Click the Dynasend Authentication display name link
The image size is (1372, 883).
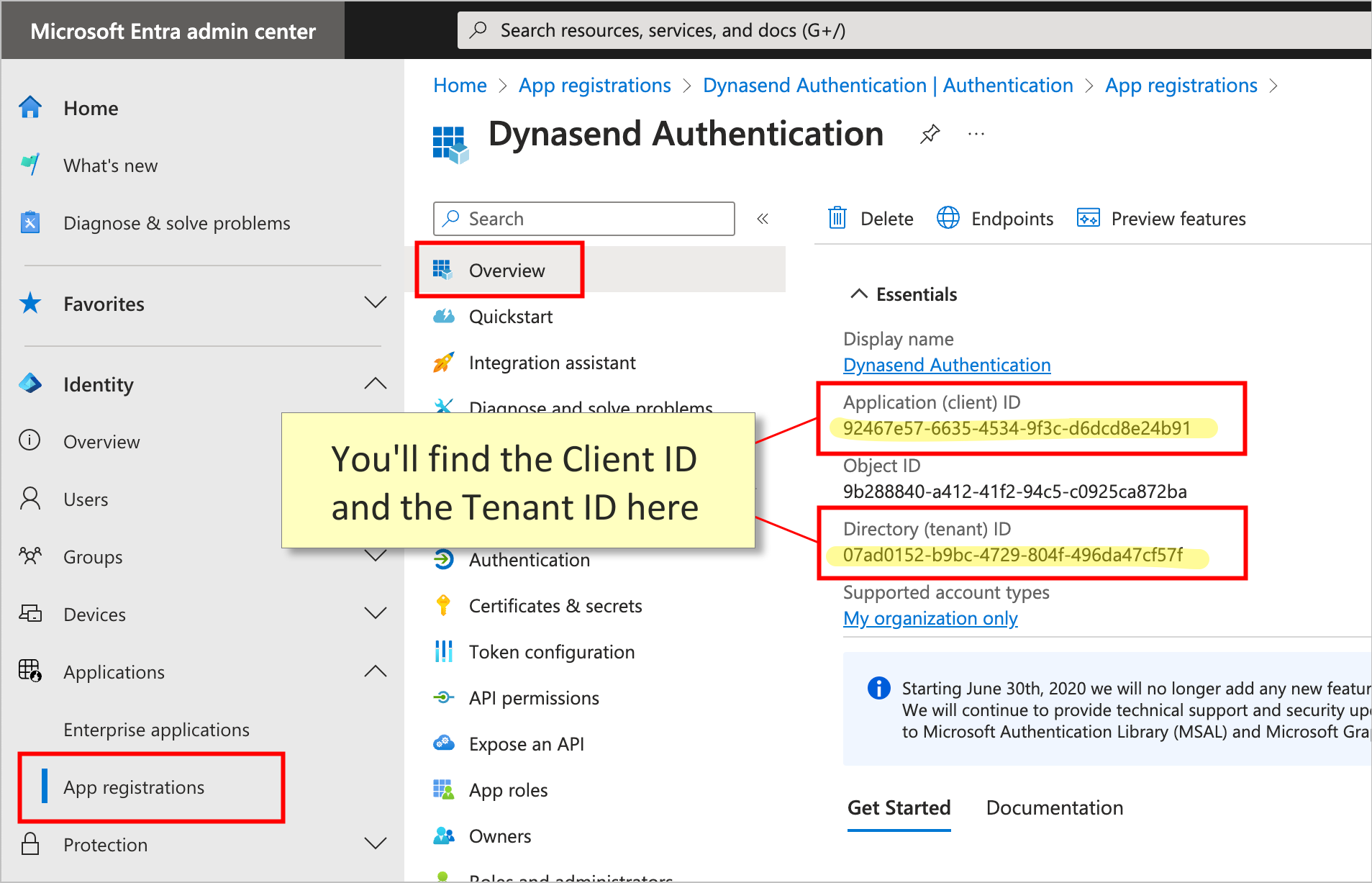pos(946,365)
